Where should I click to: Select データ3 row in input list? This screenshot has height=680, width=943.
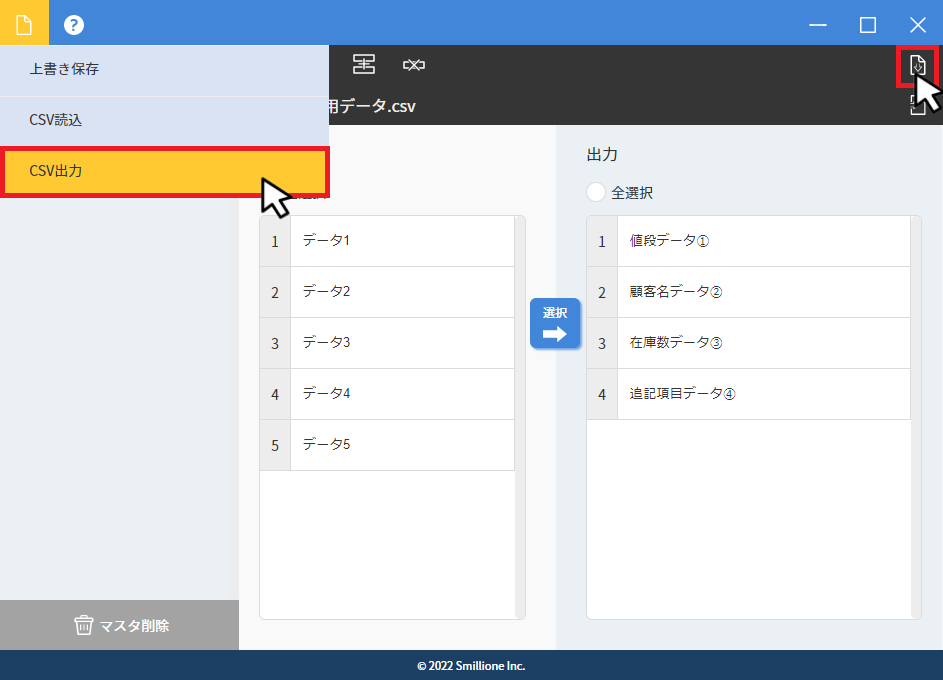pyautogui.click(x=400, y=343)
